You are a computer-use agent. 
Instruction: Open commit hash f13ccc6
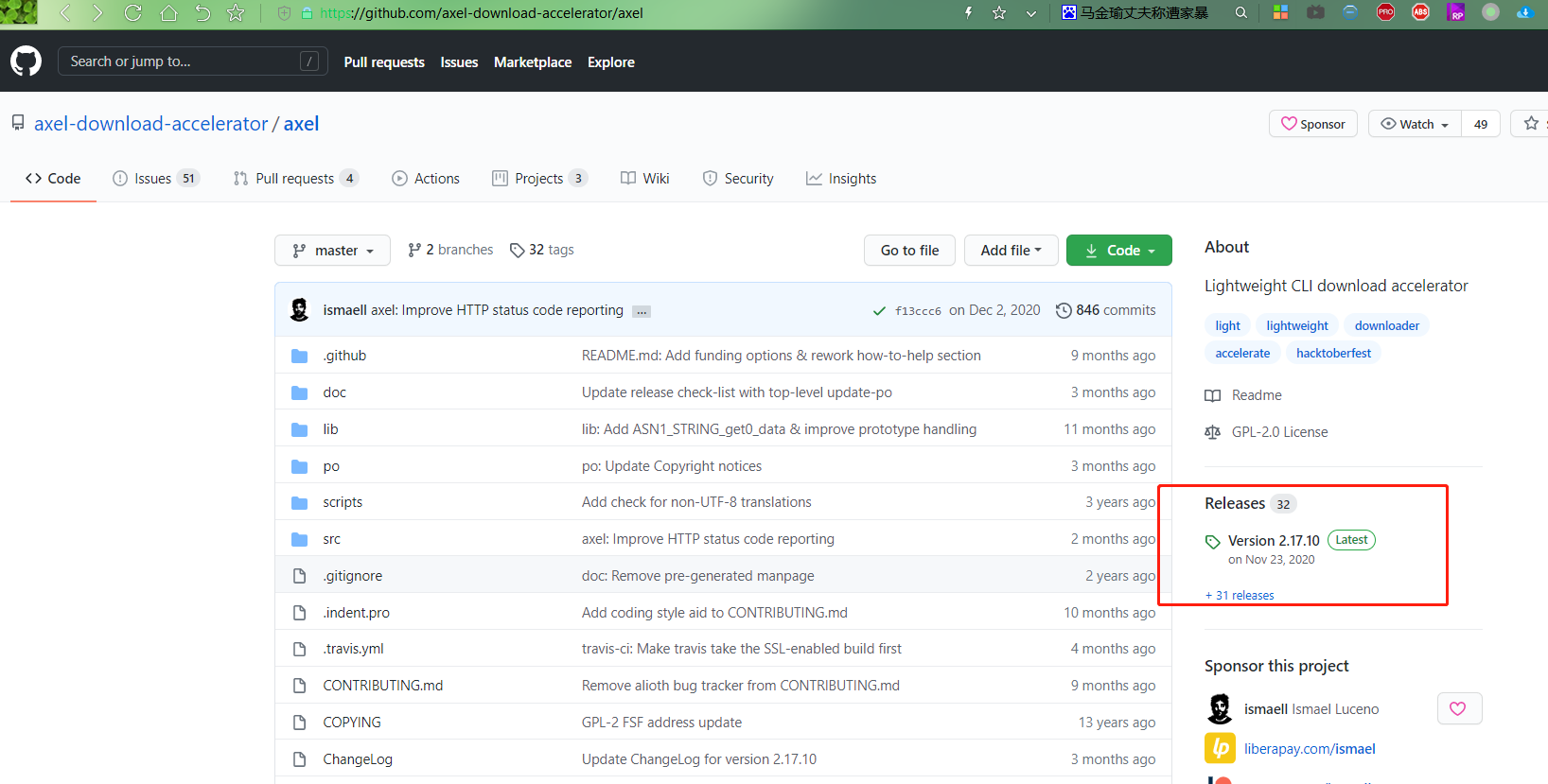(918, 310)
